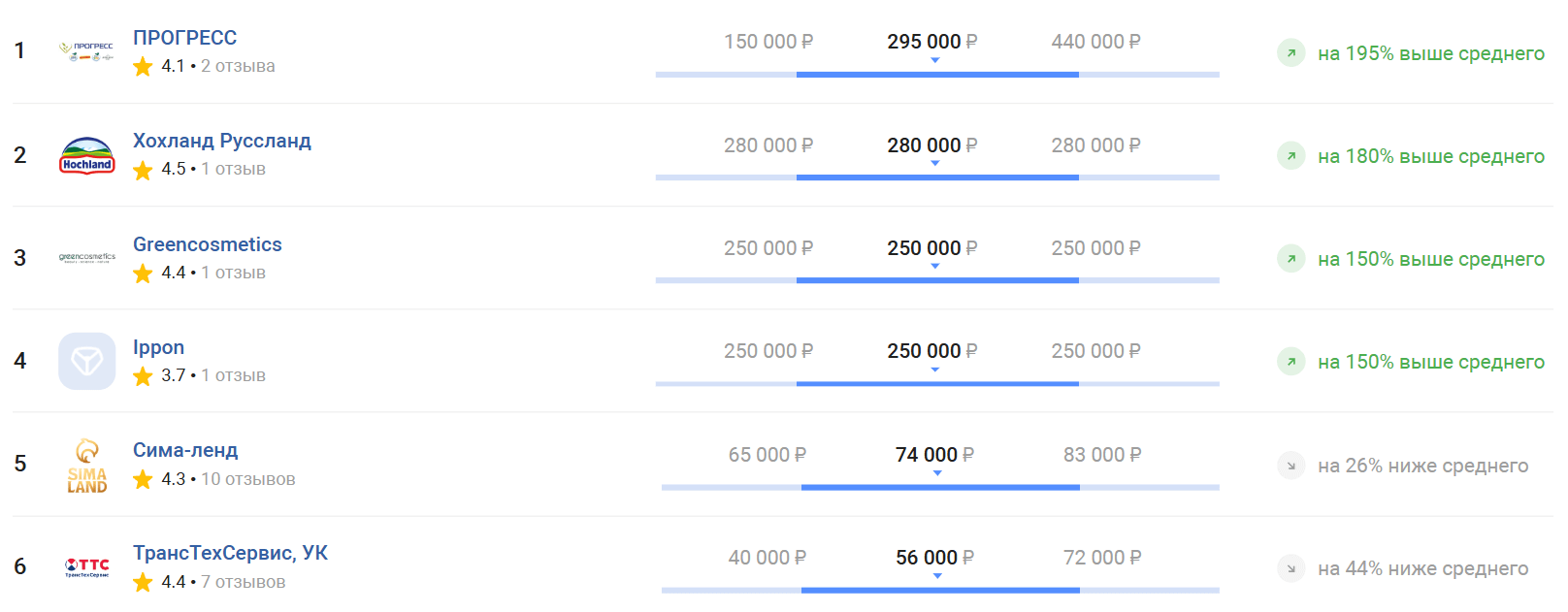Click the gray down-arrow icon beside 26%
This screenshot has height=612, width=1568.
point(1290,466)
